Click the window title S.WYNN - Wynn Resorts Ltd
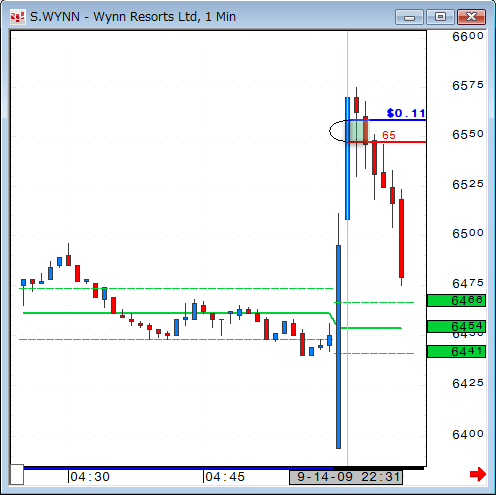The width and height of the screenshot is (496, 495). pos(133,17)
